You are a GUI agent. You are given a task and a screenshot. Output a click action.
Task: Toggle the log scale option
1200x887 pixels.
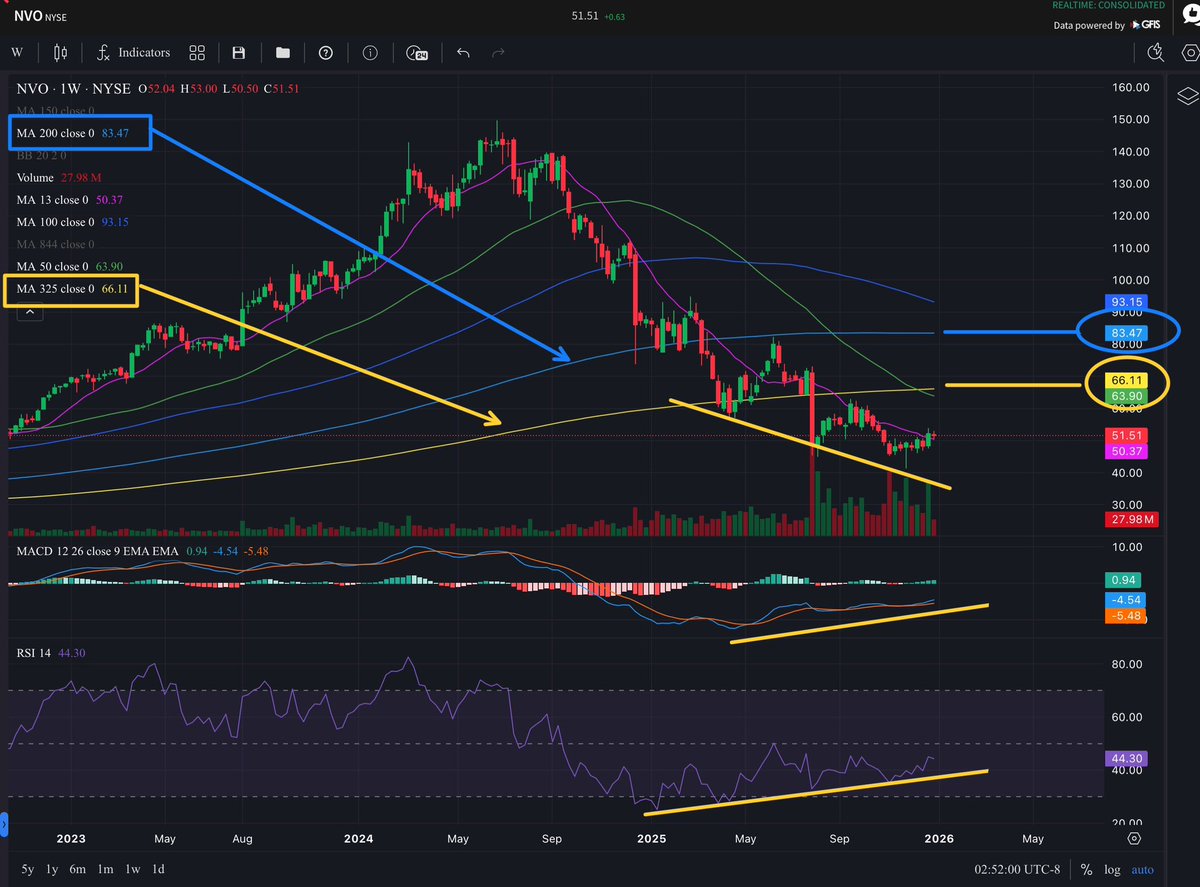(x=1112, y=869)
